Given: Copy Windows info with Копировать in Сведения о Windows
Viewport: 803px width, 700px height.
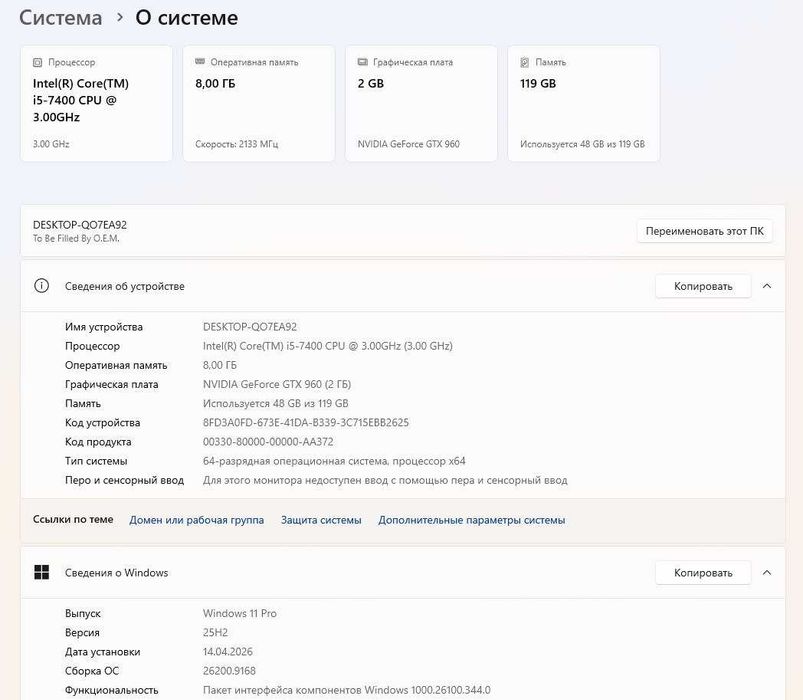Looking at the screenshot, I should tap(703, 572).
